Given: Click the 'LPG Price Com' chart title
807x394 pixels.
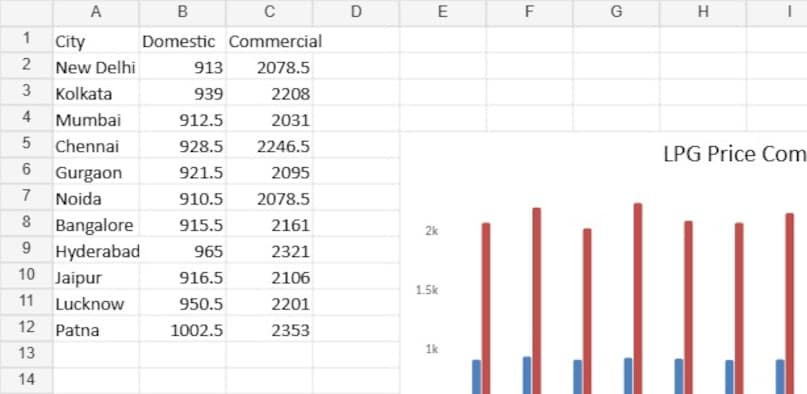Looking at the screenshot, I should coord(735,154).
